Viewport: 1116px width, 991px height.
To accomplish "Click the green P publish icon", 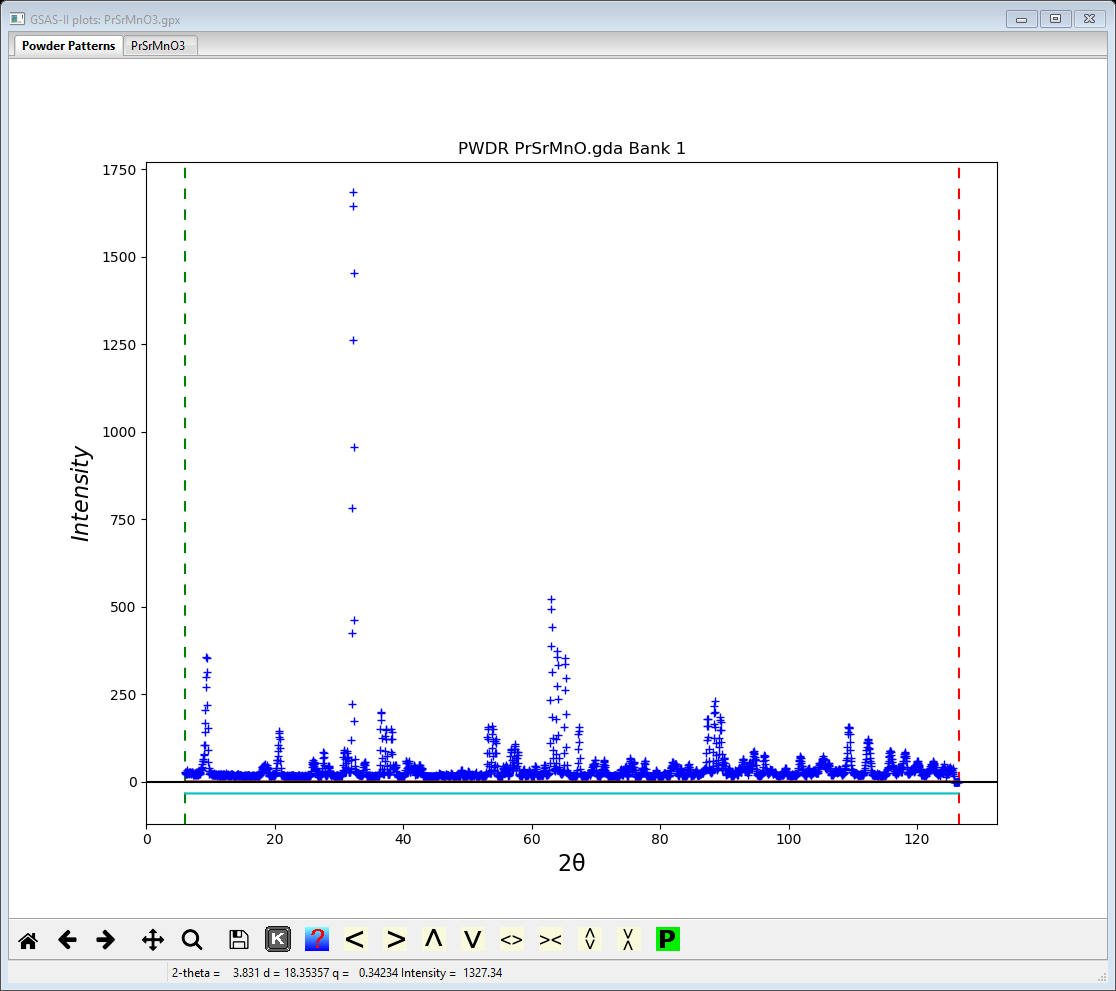I will (668, 940).
